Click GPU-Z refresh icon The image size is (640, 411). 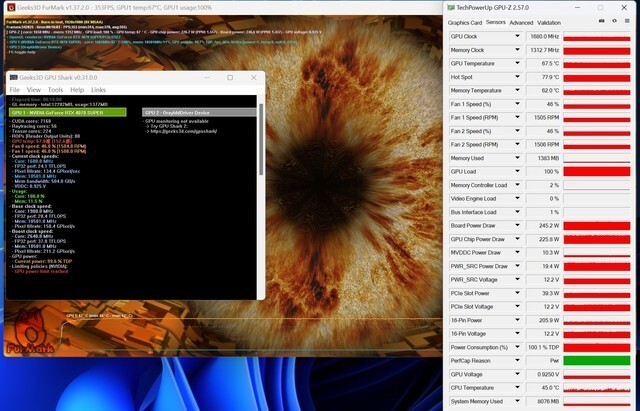coord(614,21)
